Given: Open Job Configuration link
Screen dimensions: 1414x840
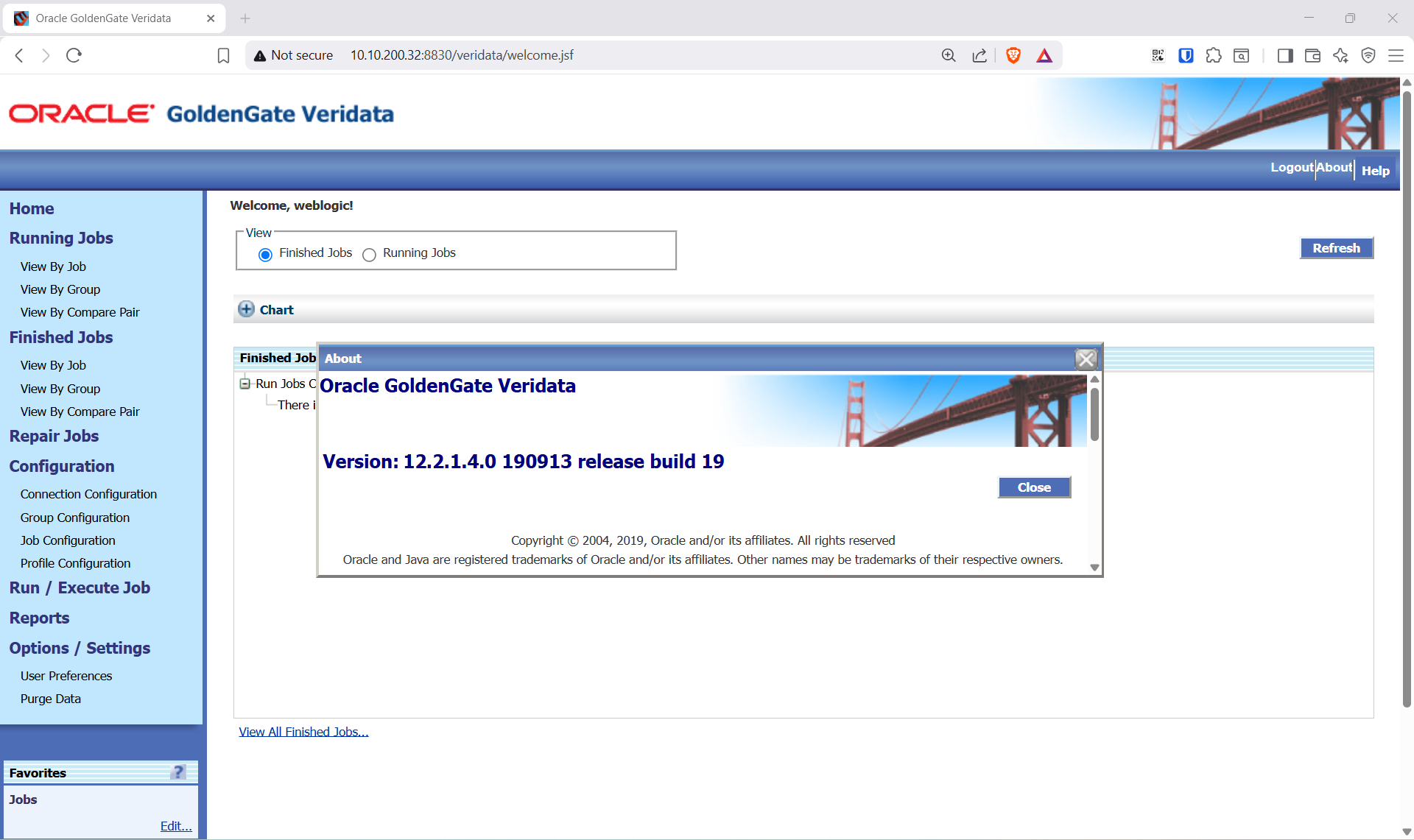Looking at the screenshot, I should (x=68, y=540).
